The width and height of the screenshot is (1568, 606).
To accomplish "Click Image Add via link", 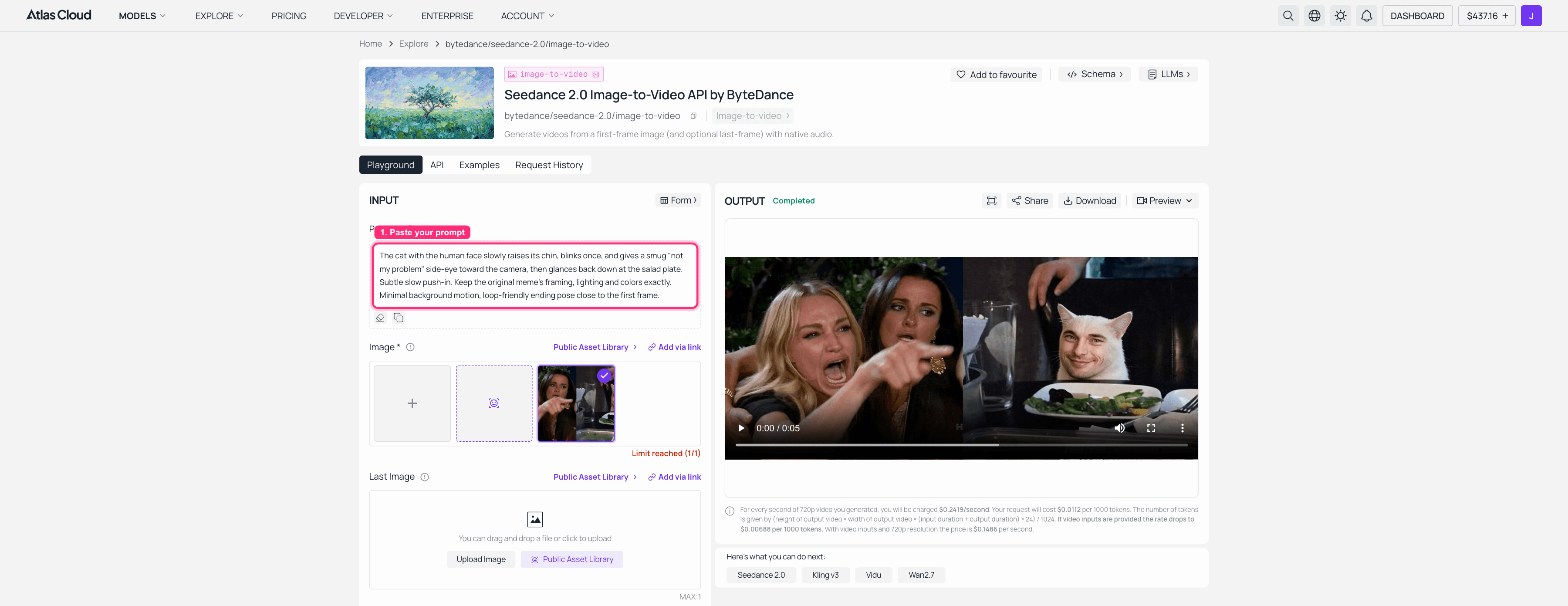I will (x=674, y=347).
